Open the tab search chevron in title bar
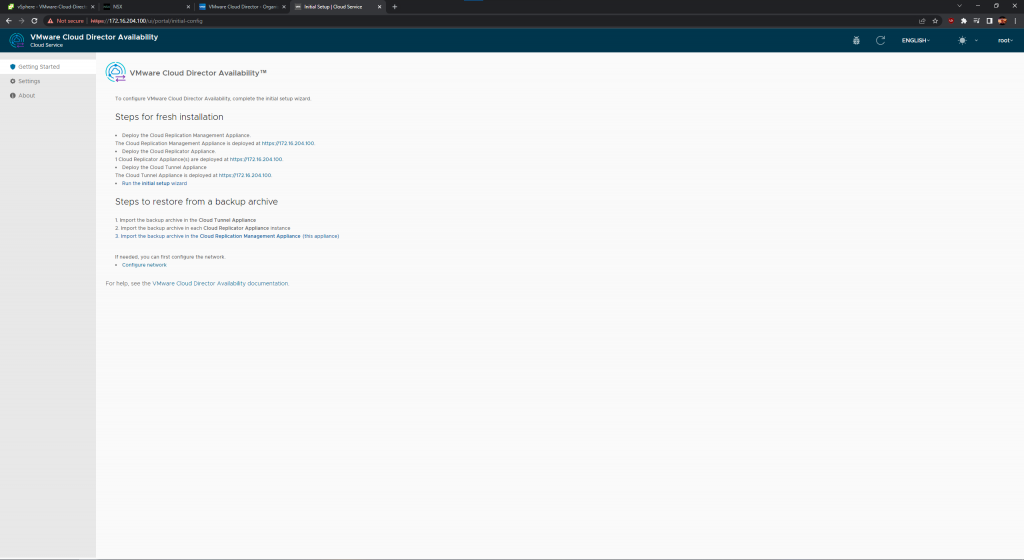Screen dimensions: 1024x560 coord(959,6)
